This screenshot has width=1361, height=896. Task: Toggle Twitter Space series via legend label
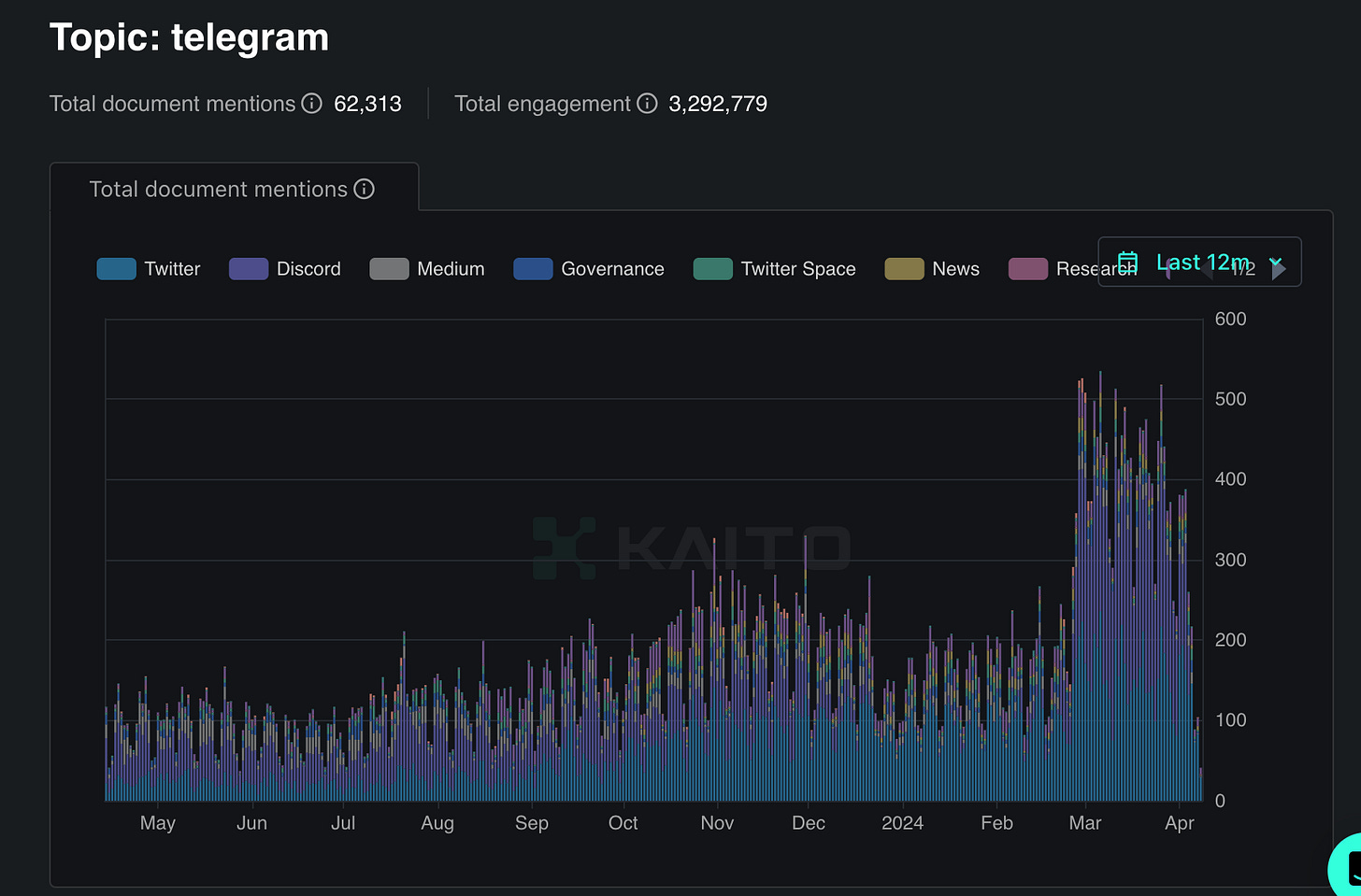point(798,269)
